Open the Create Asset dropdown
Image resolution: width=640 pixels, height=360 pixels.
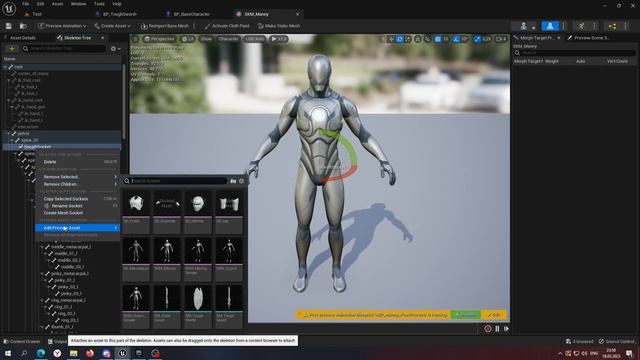coord(112,26)
